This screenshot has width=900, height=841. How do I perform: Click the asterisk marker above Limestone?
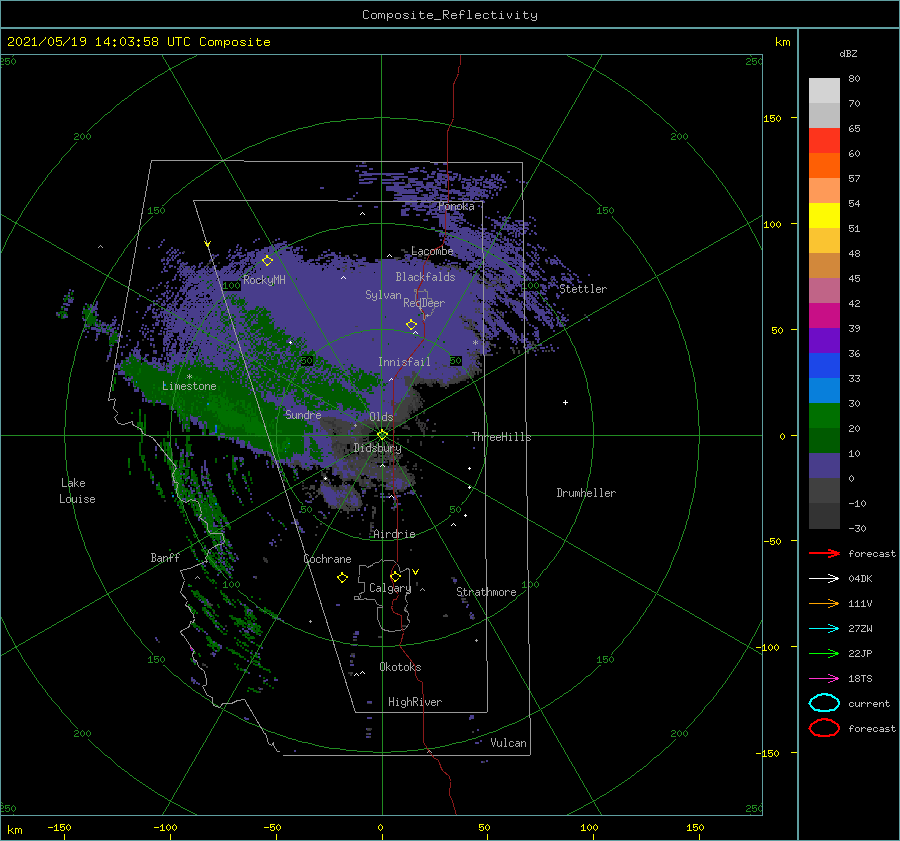189,377
